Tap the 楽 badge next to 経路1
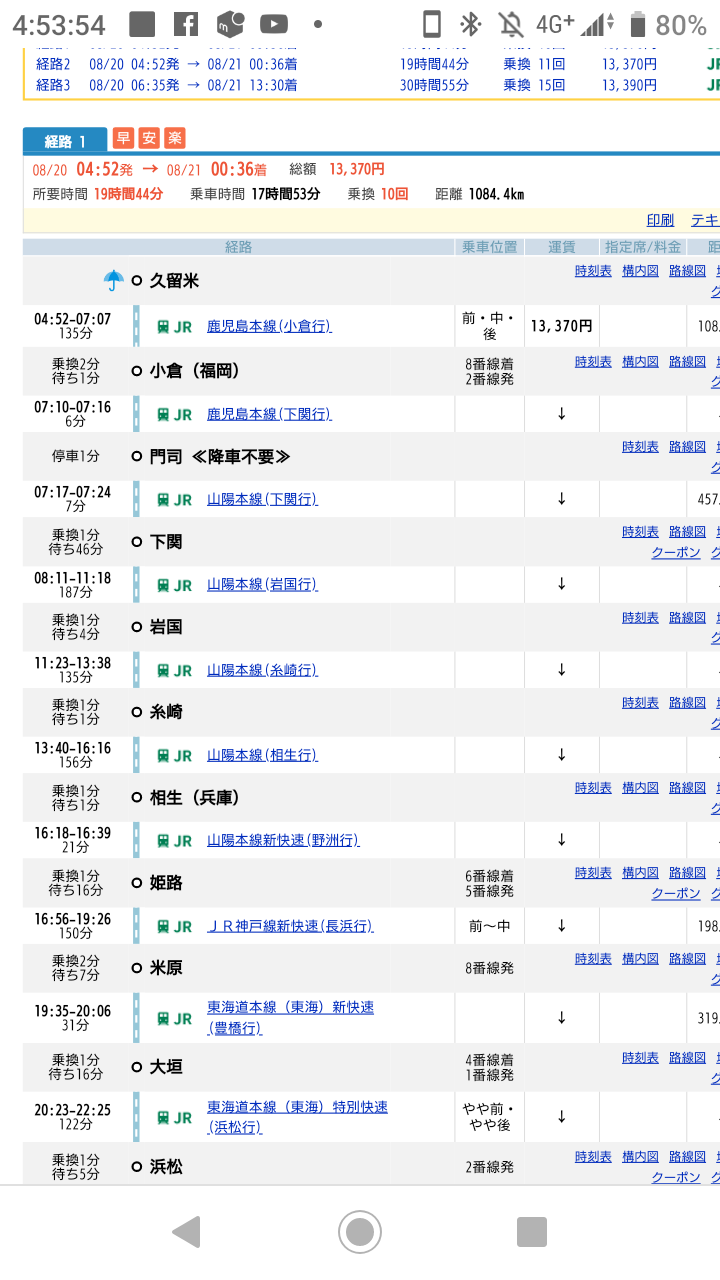 pyautogui.click(x=174, y=139)
